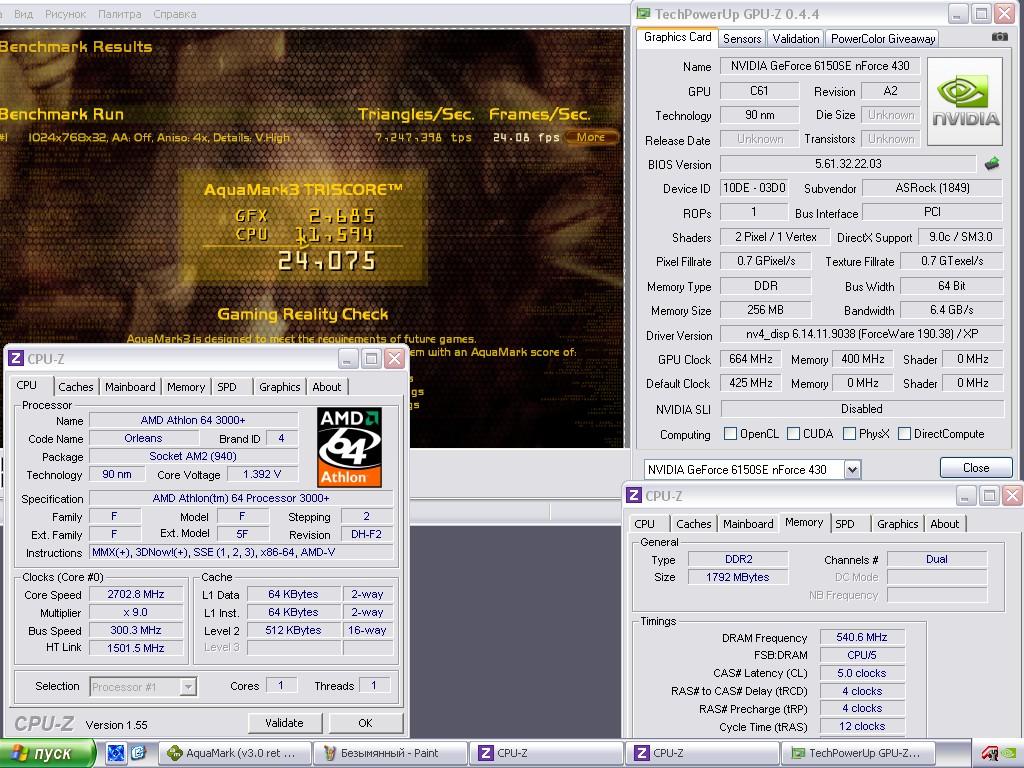This screenshot has width=1024, height=768.
Task: Switch to Validation tab in GPU-Z
Action: (795, 39)
